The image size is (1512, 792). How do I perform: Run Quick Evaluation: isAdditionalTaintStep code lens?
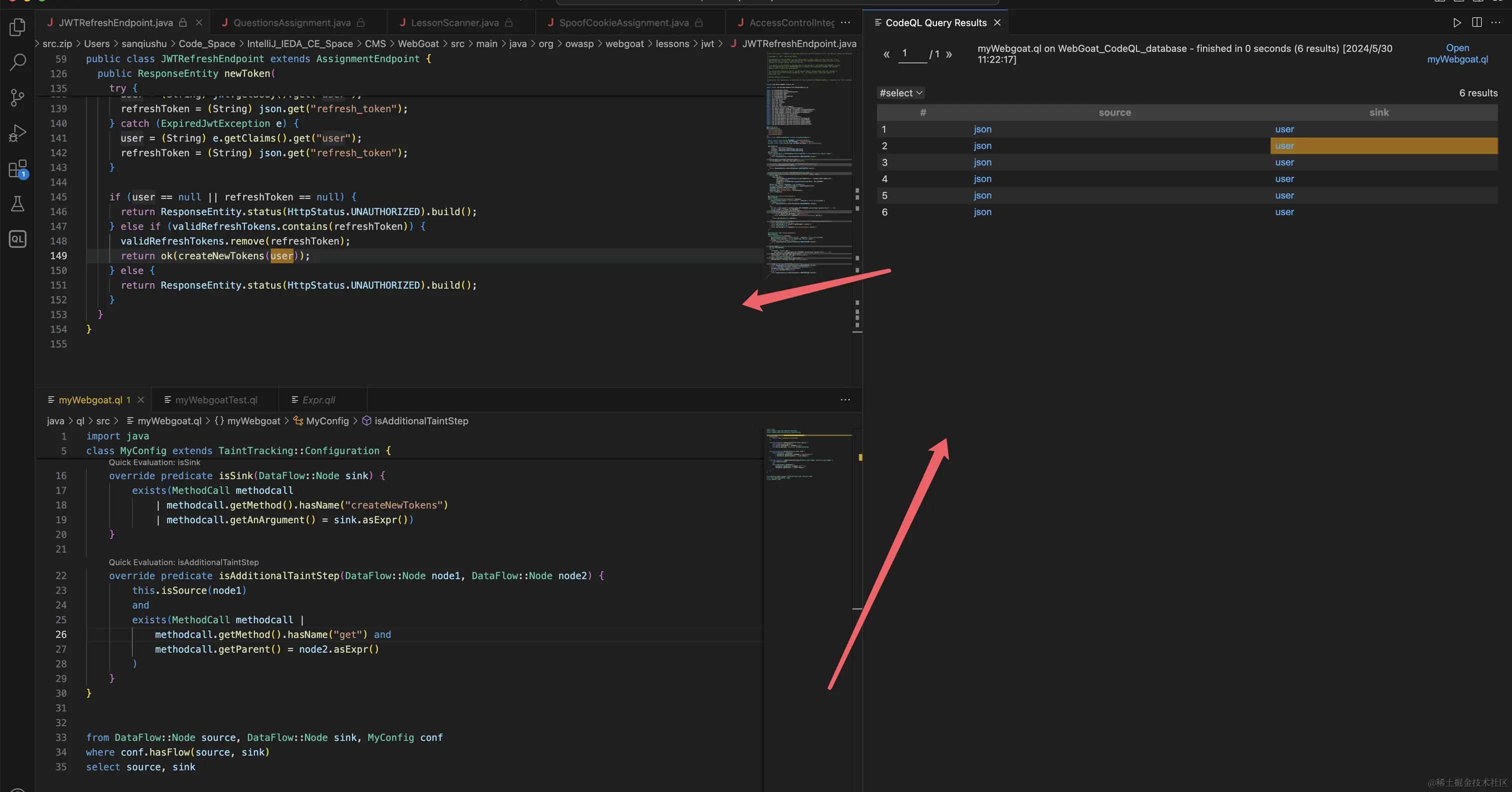pos(183,562)
